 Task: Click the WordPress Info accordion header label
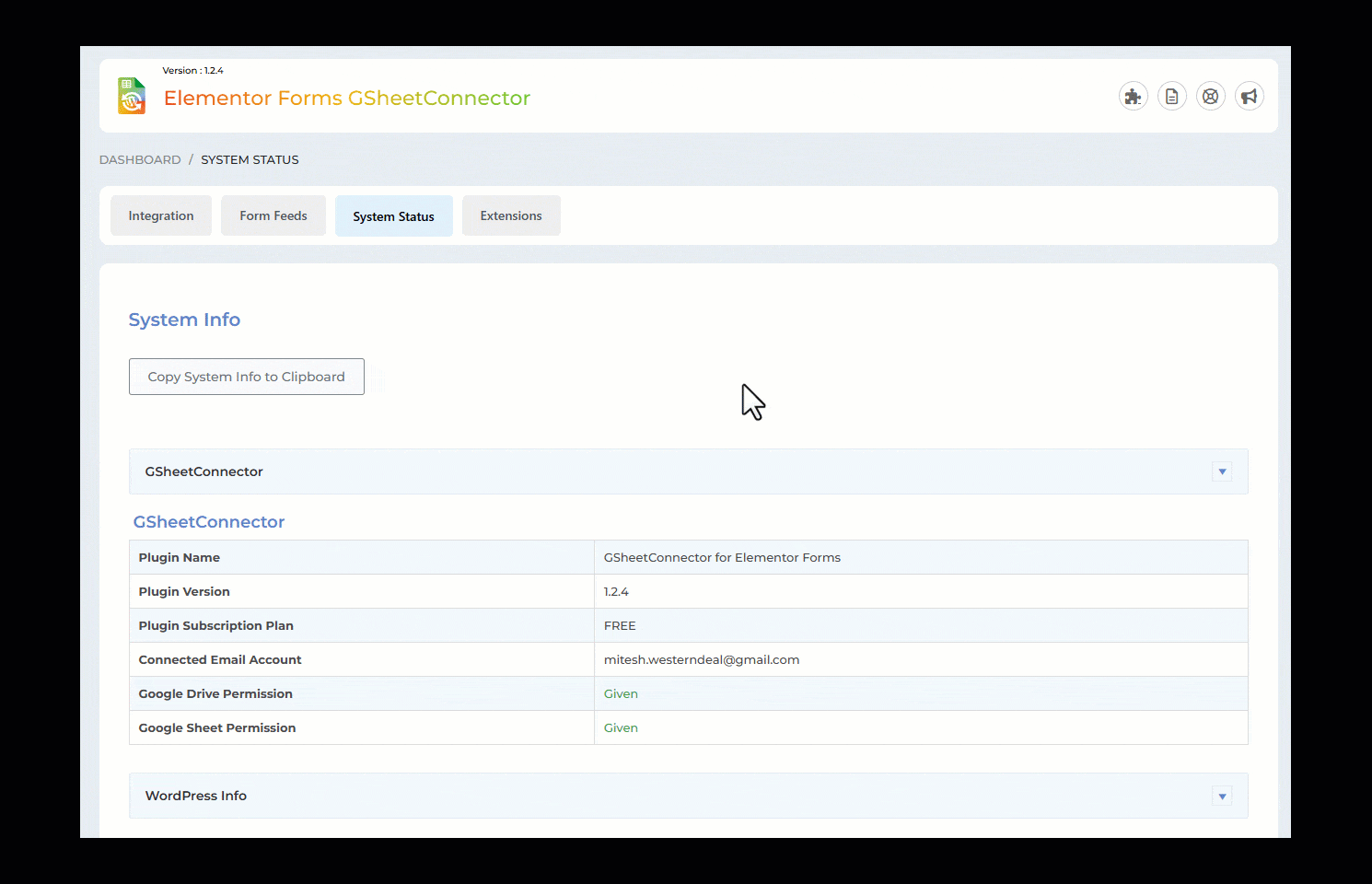pyautogui.click(x=196, y=796)
